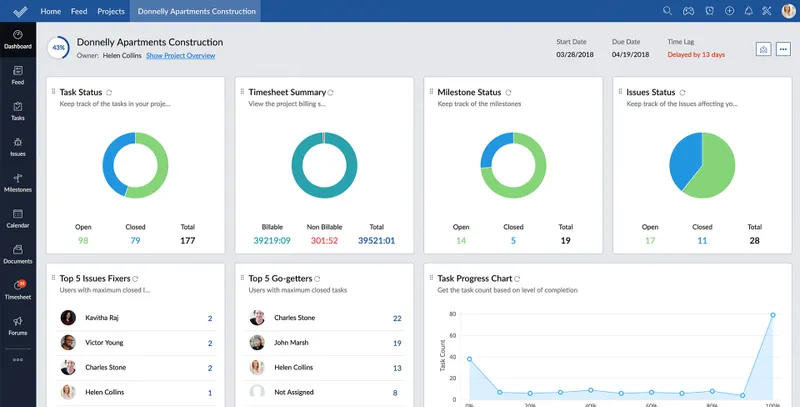
Task: Click the closed issues count 11
Action: (x=702, y=240)
